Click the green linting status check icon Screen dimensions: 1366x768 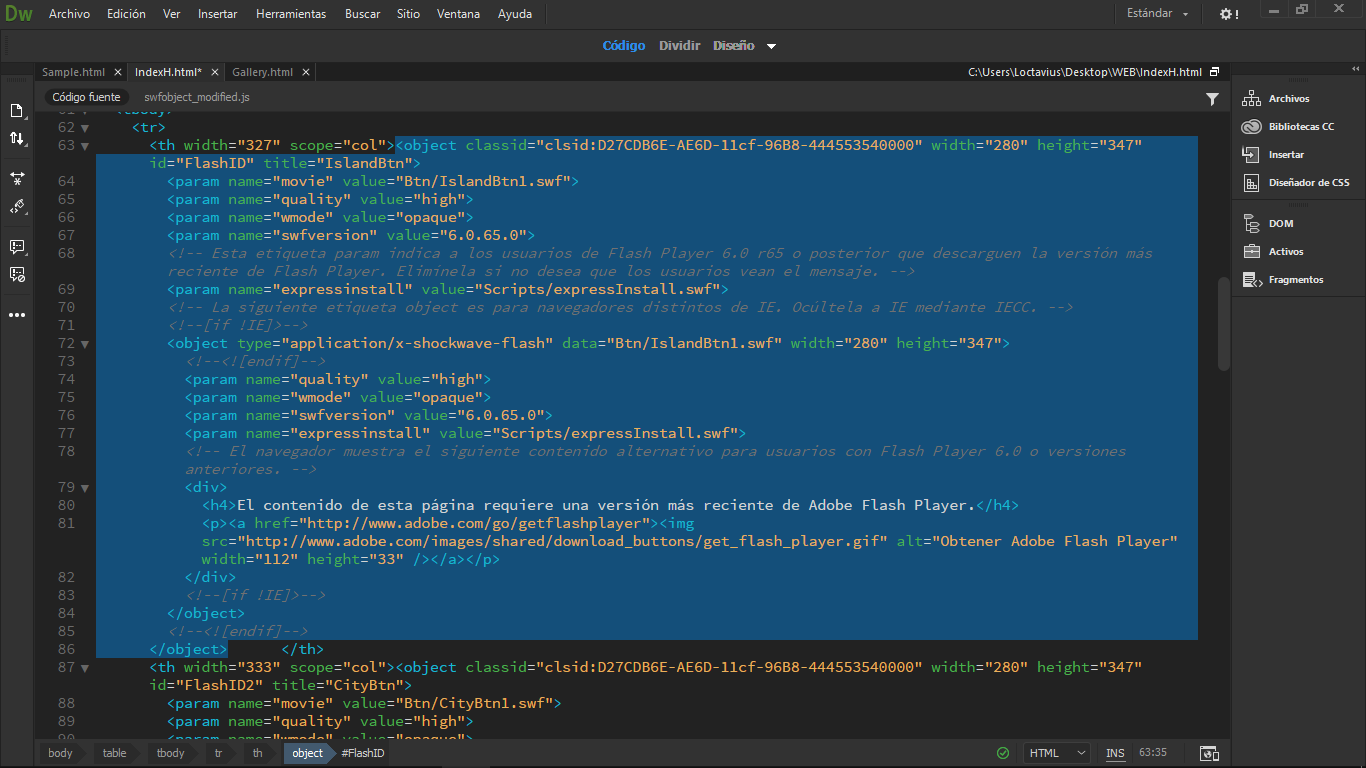(x=1003, y=753)
